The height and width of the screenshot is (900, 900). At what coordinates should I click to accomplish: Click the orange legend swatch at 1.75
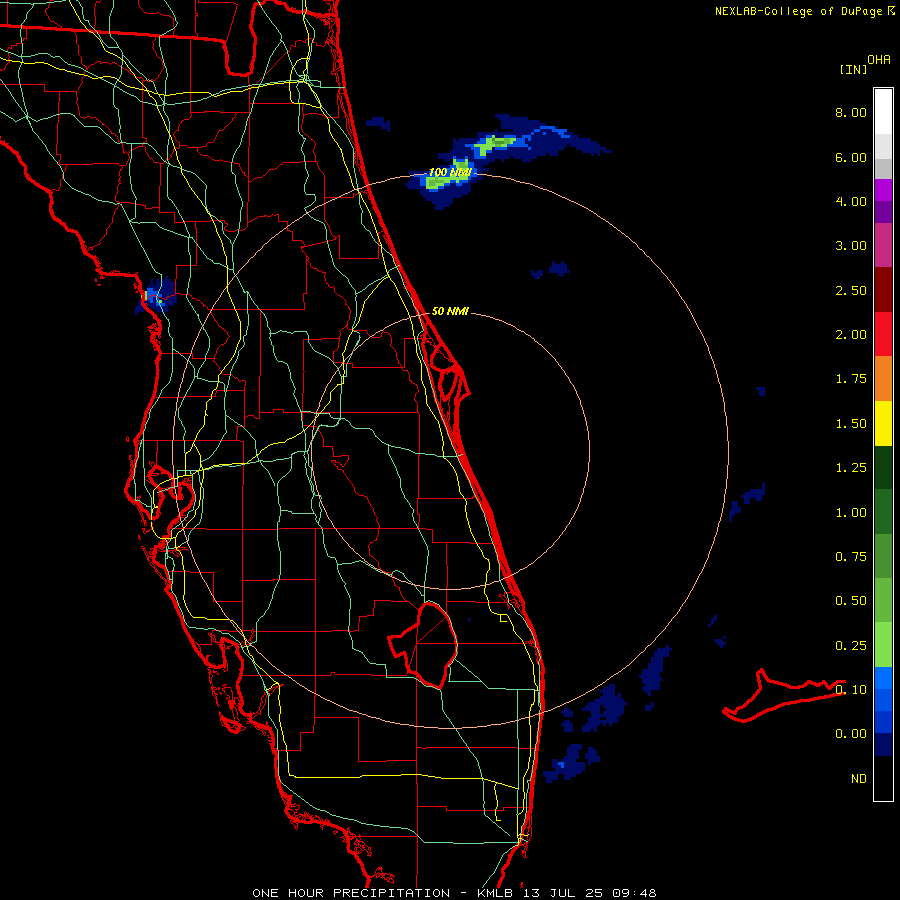coord(883,379)
